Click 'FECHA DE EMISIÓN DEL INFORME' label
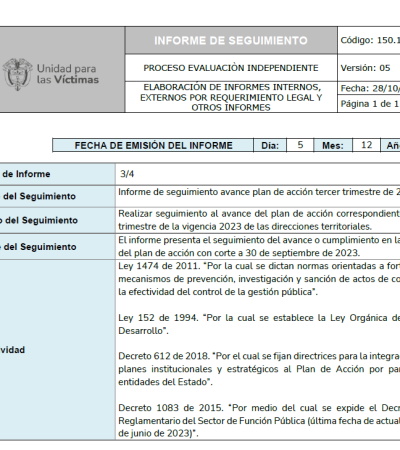Viewport: 400px width, 450px height. (153, 146)
